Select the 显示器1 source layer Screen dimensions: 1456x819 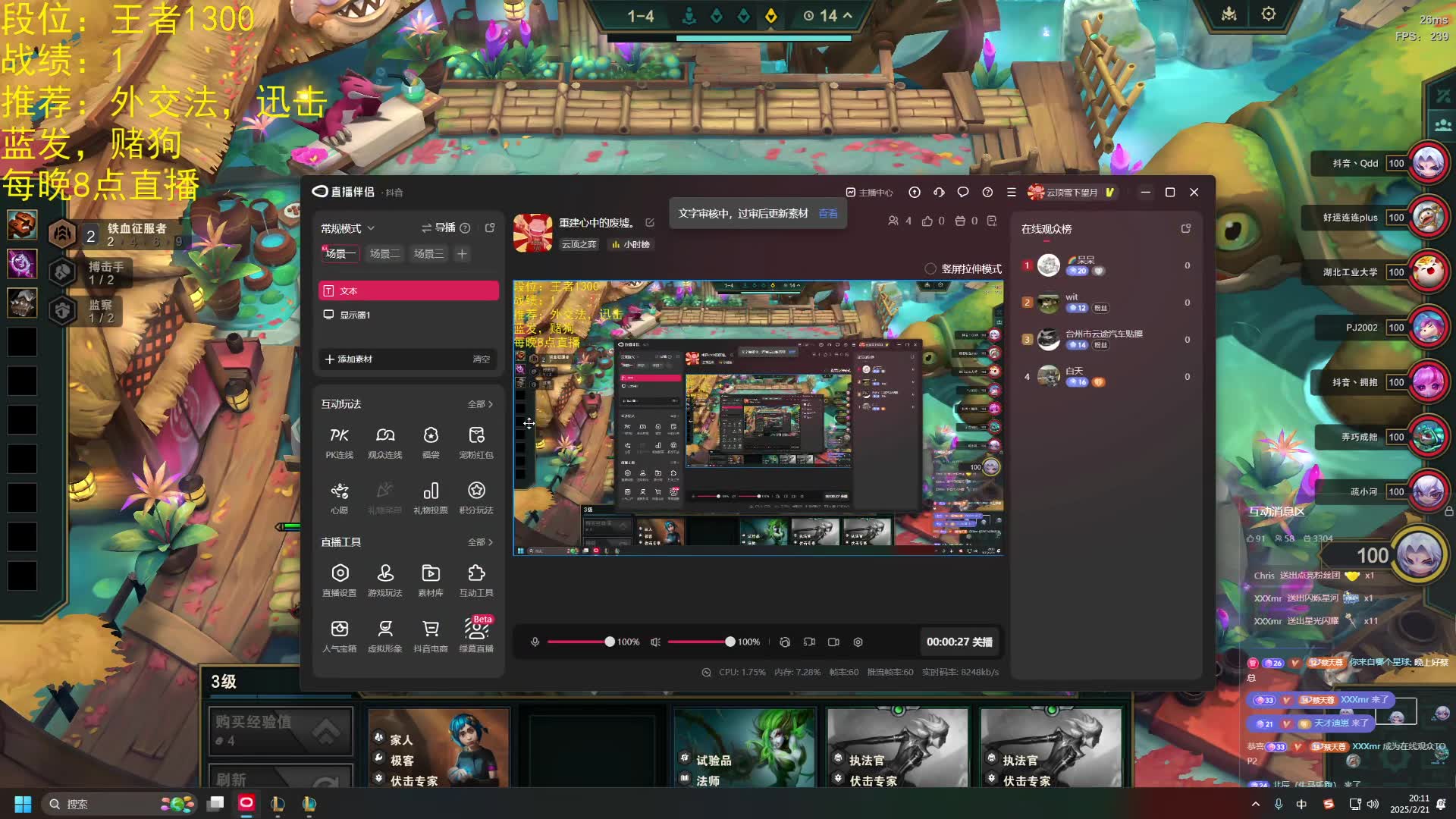click(x=409, y=315)
